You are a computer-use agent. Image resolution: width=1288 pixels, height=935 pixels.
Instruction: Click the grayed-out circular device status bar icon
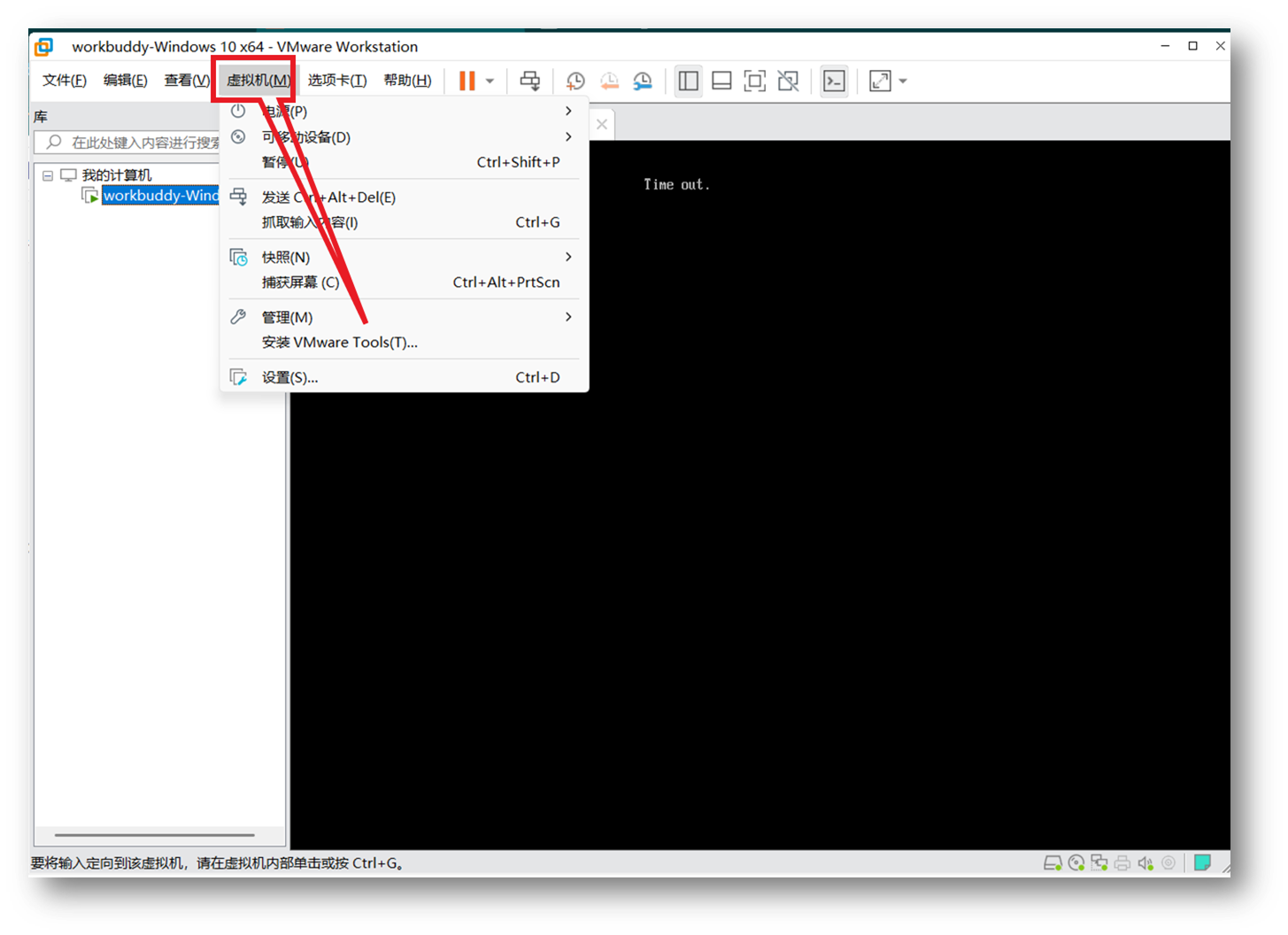pos(1168,862)
